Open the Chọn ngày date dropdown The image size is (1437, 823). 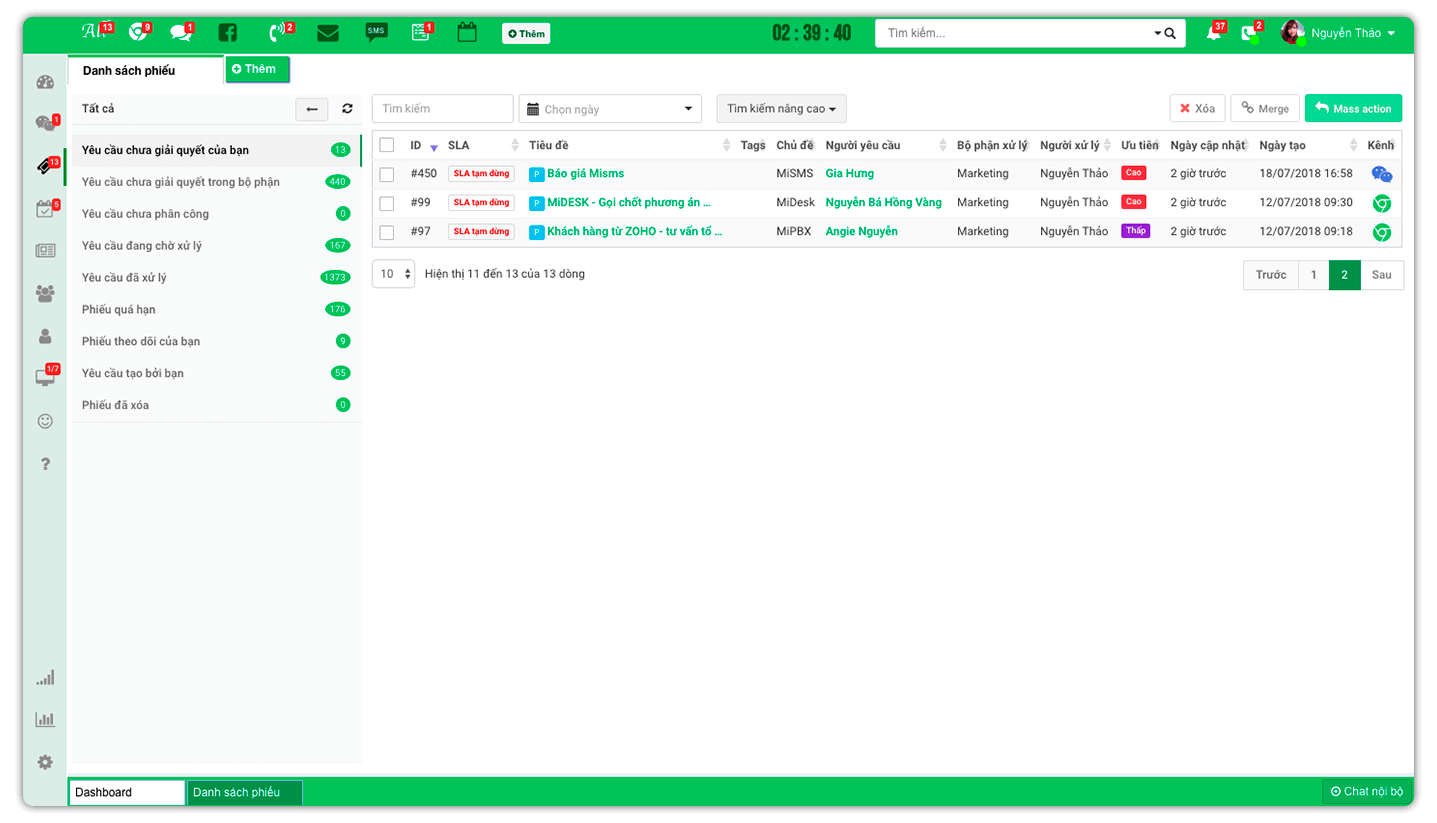[610, 109]
